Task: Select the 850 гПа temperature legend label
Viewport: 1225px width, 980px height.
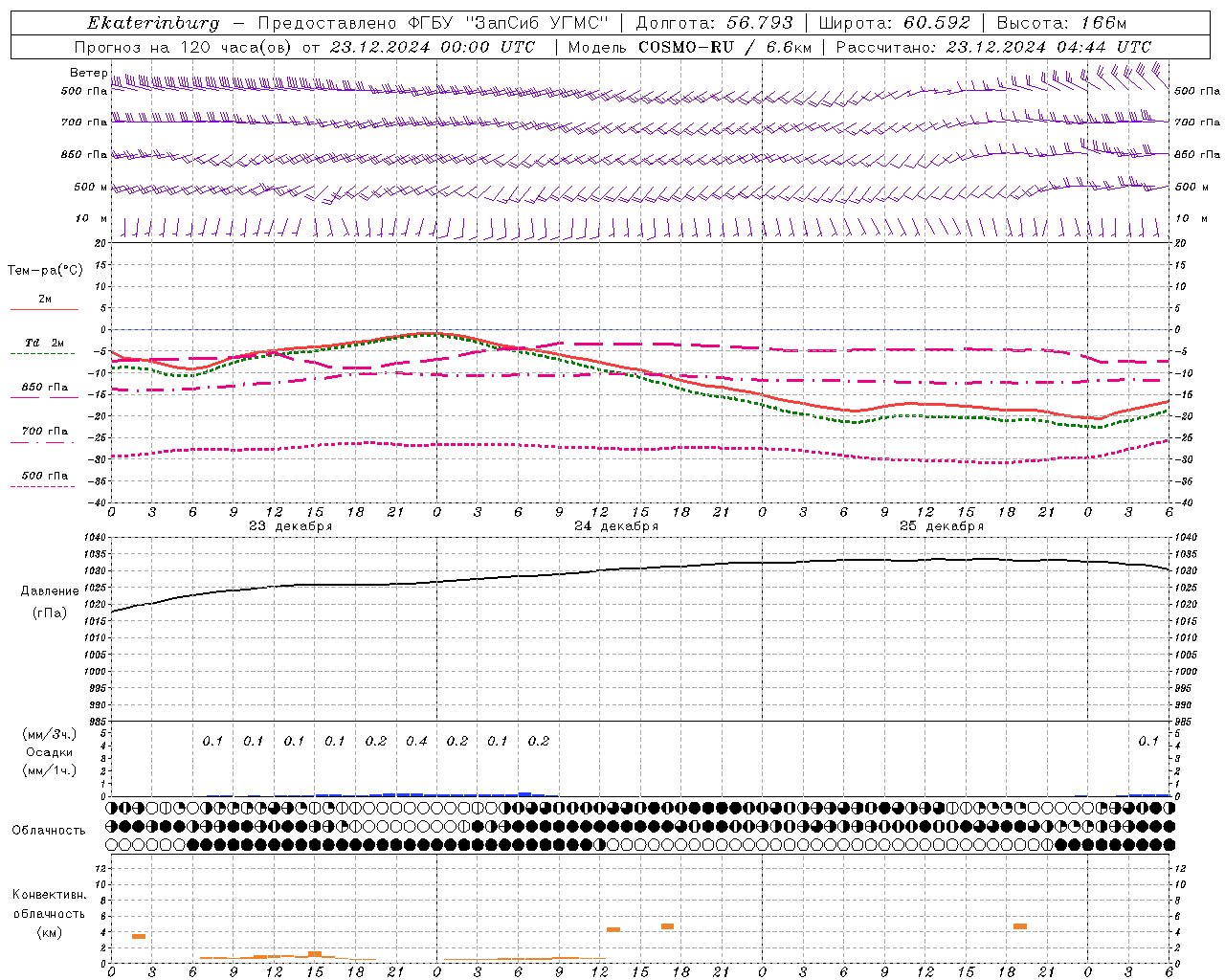Action: [45, 387]
